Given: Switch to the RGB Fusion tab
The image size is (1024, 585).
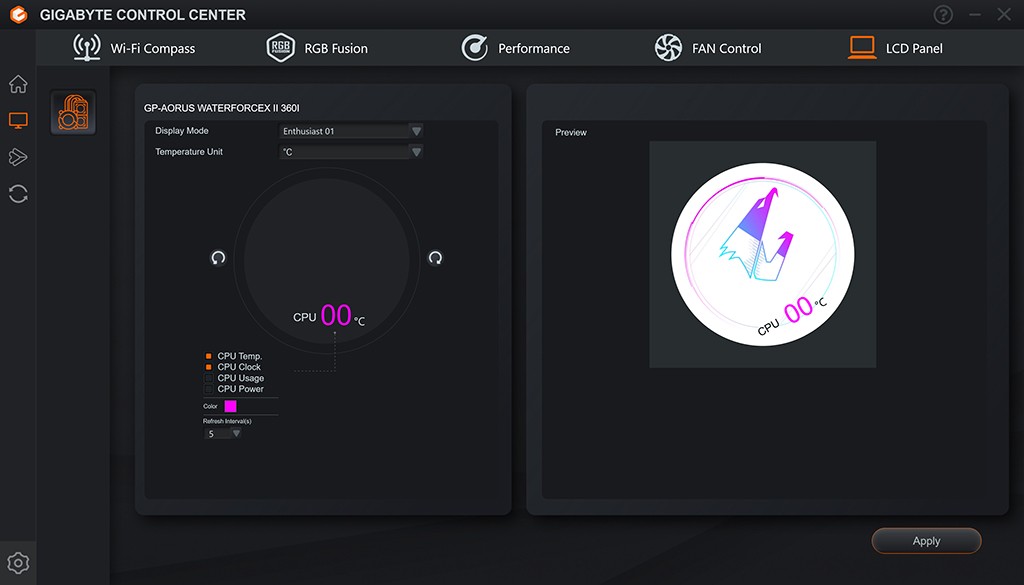Looking at the screenshot, I should click(317, 48).
